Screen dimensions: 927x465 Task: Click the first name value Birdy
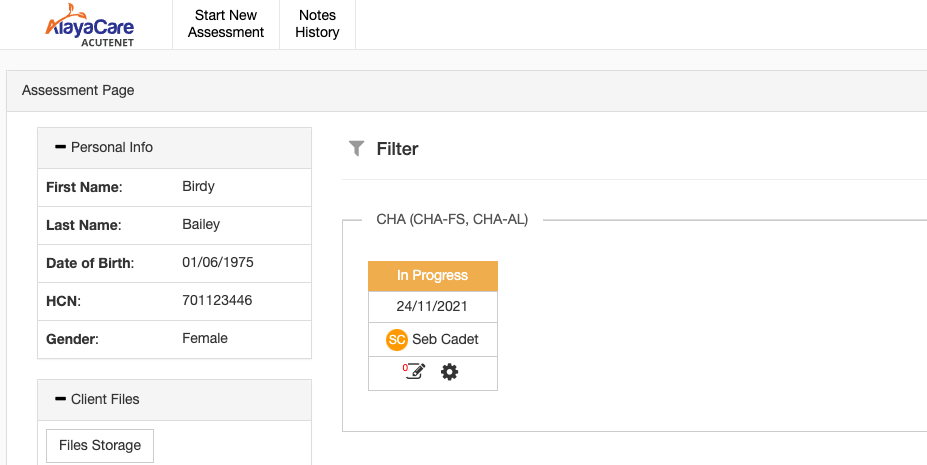click(x=198, y=186)
